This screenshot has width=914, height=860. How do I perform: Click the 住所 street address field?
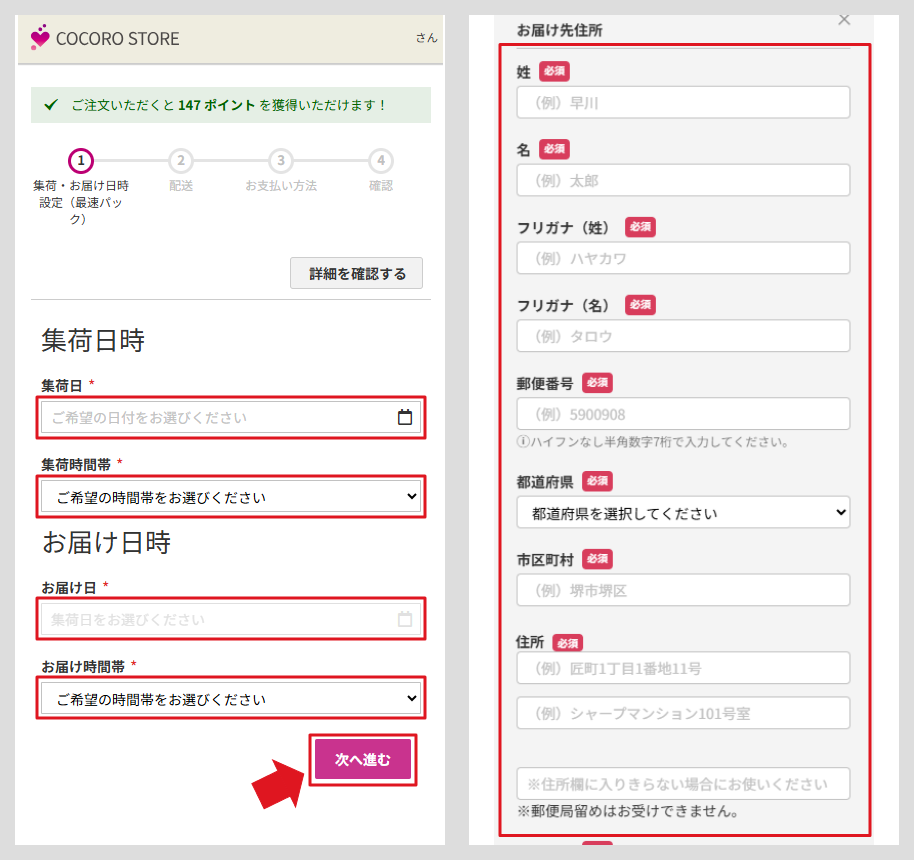coord(683,668)
